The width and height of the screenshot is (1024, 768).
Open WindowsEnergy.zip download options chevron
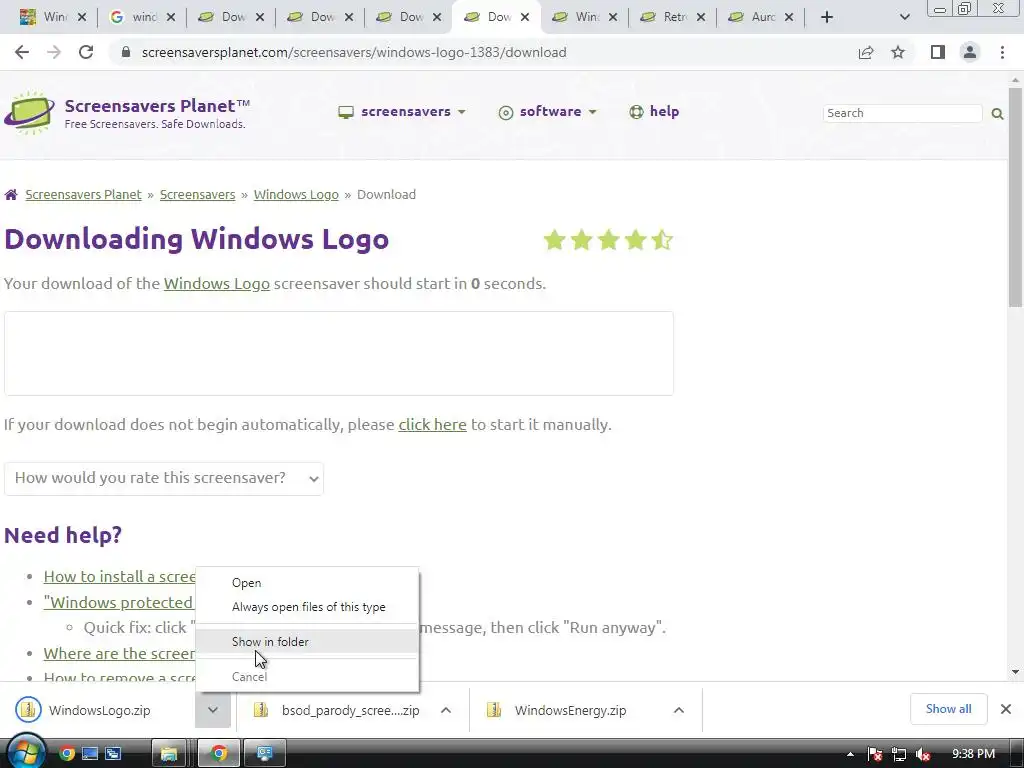point(679,710)
